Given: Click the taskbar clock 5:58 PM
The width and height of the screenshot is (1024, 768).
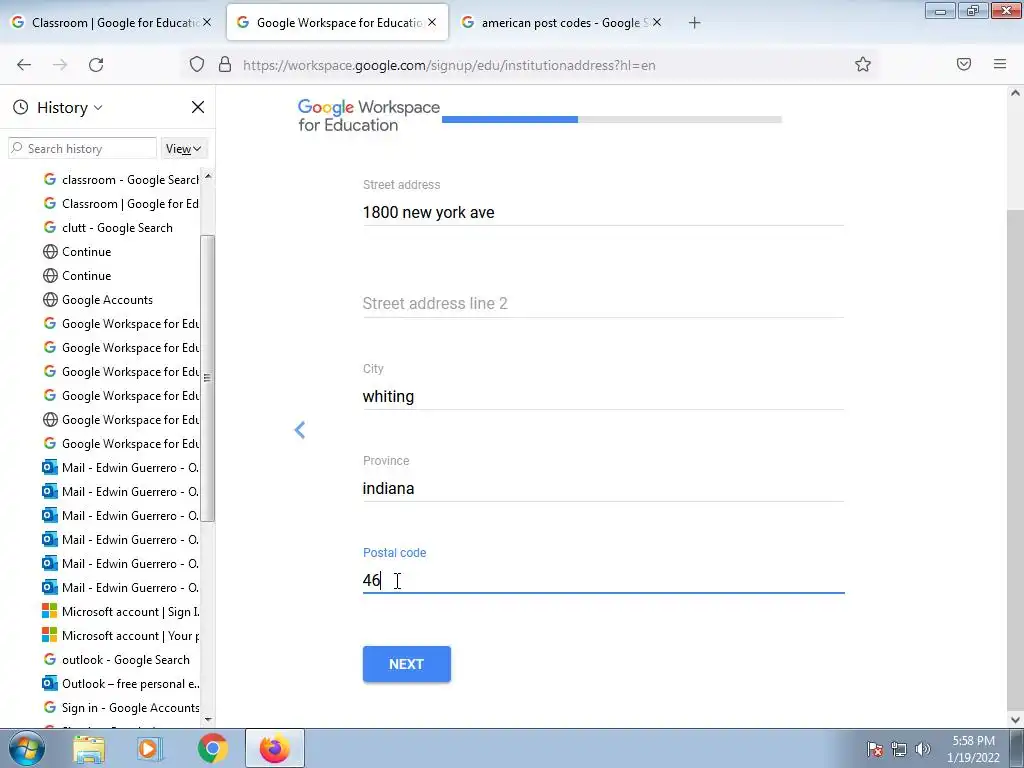Looking at the screenshot, I should click(973, 741).
